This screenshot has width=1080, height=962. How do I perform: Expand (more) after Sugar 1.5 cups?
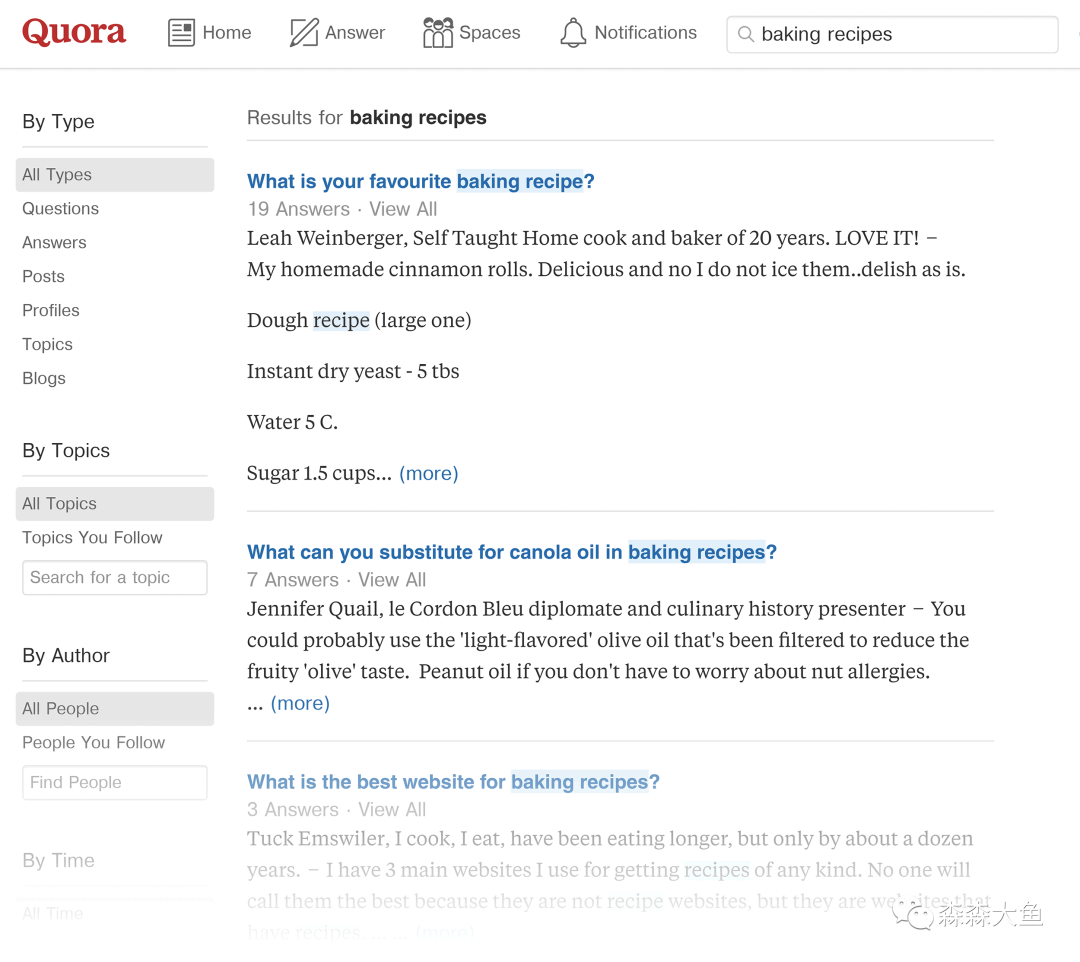pos(428,473)
